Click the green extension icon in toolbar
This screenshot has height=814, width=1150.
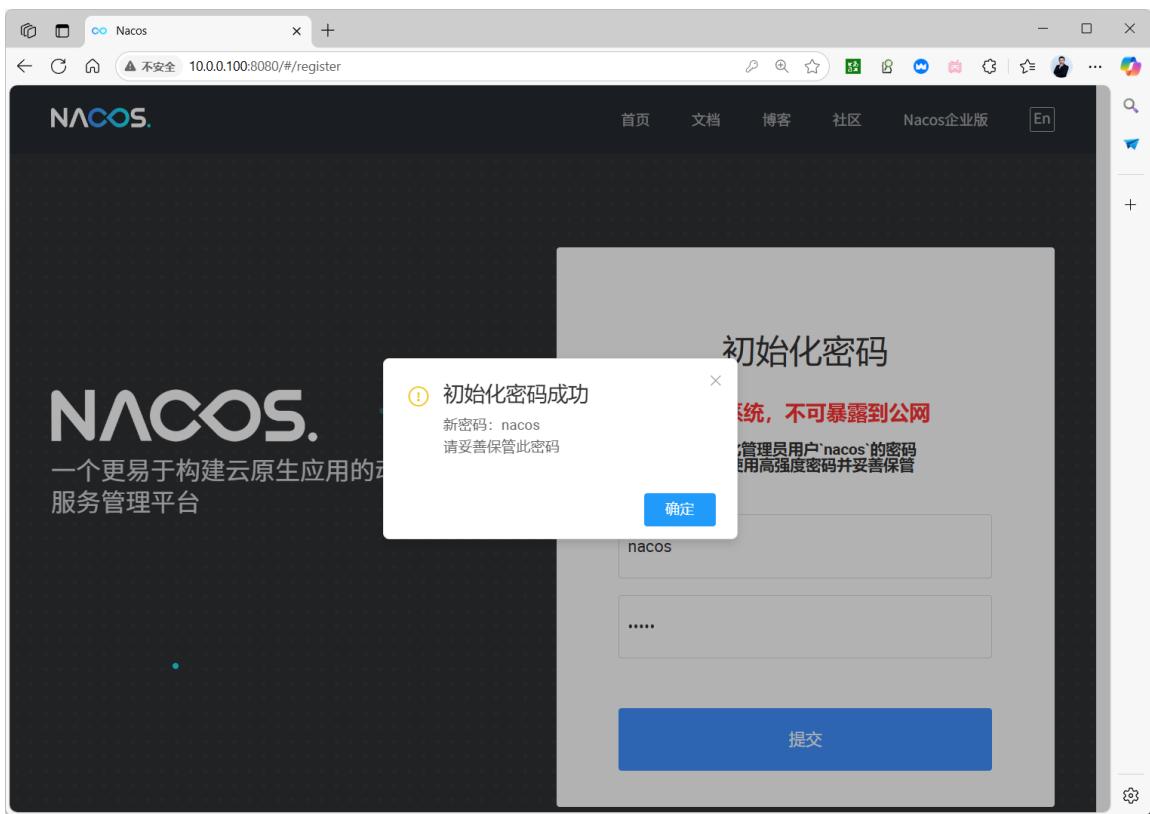point(852,66)
